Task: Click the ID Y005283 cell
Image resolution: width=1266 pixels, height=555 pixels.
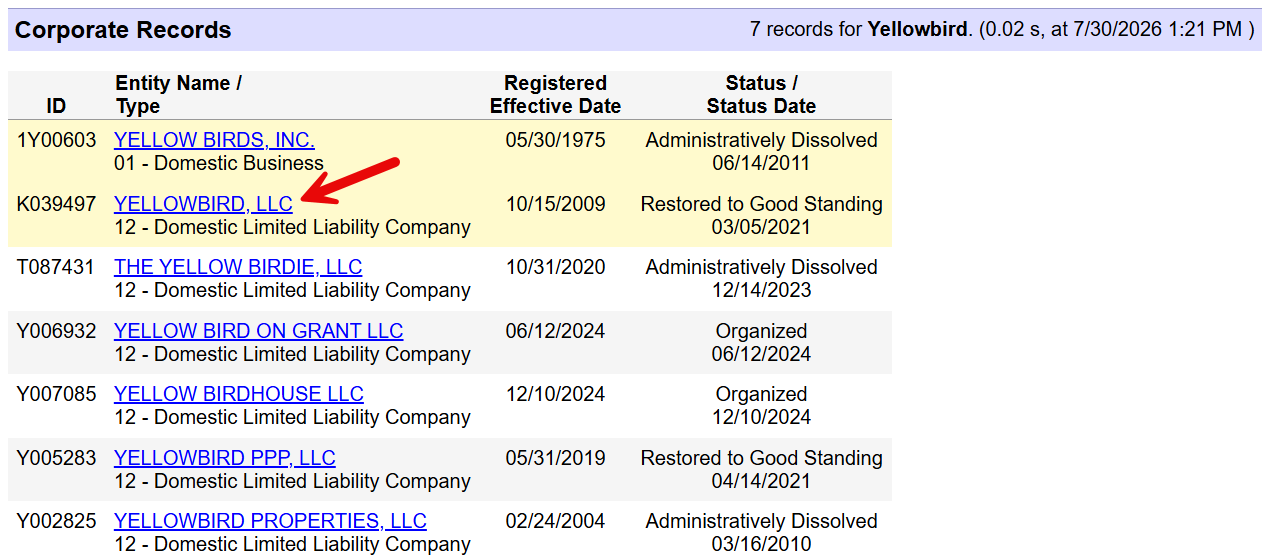Action: pos(56,458)
